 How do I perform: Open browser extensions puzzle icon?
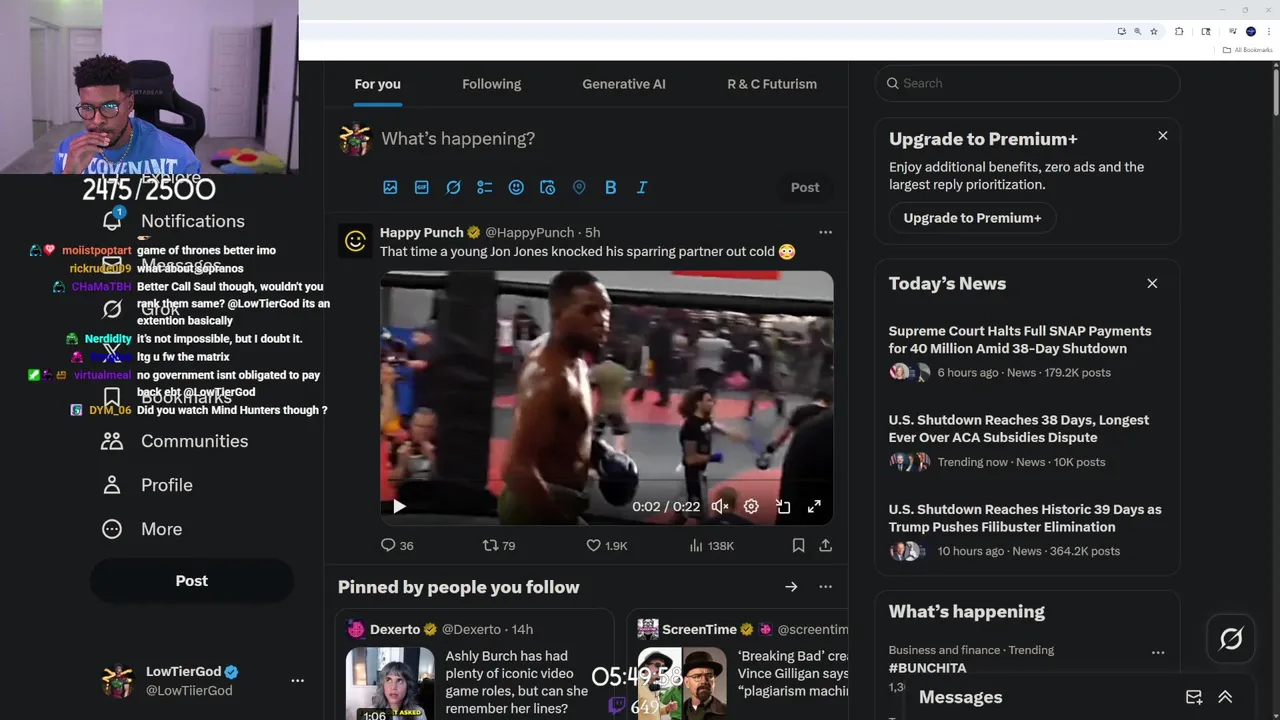click(x=1179, y=31)
